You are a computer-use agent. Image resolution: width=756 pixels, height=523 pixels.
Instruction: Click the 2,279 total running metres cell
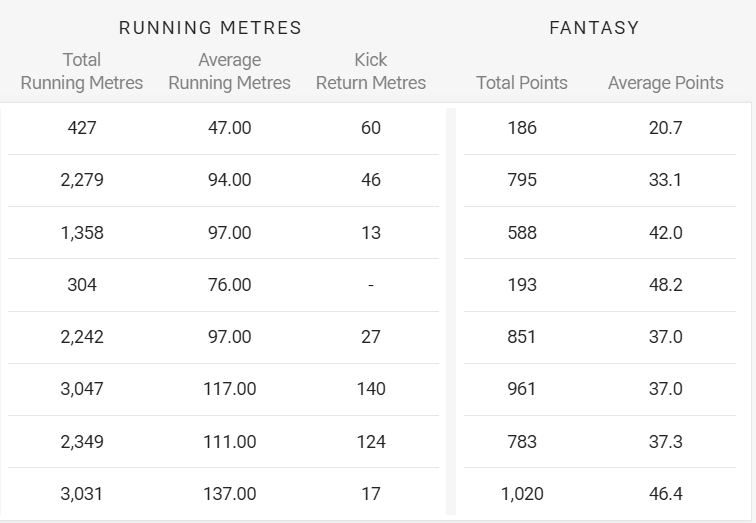pos(82,180)
